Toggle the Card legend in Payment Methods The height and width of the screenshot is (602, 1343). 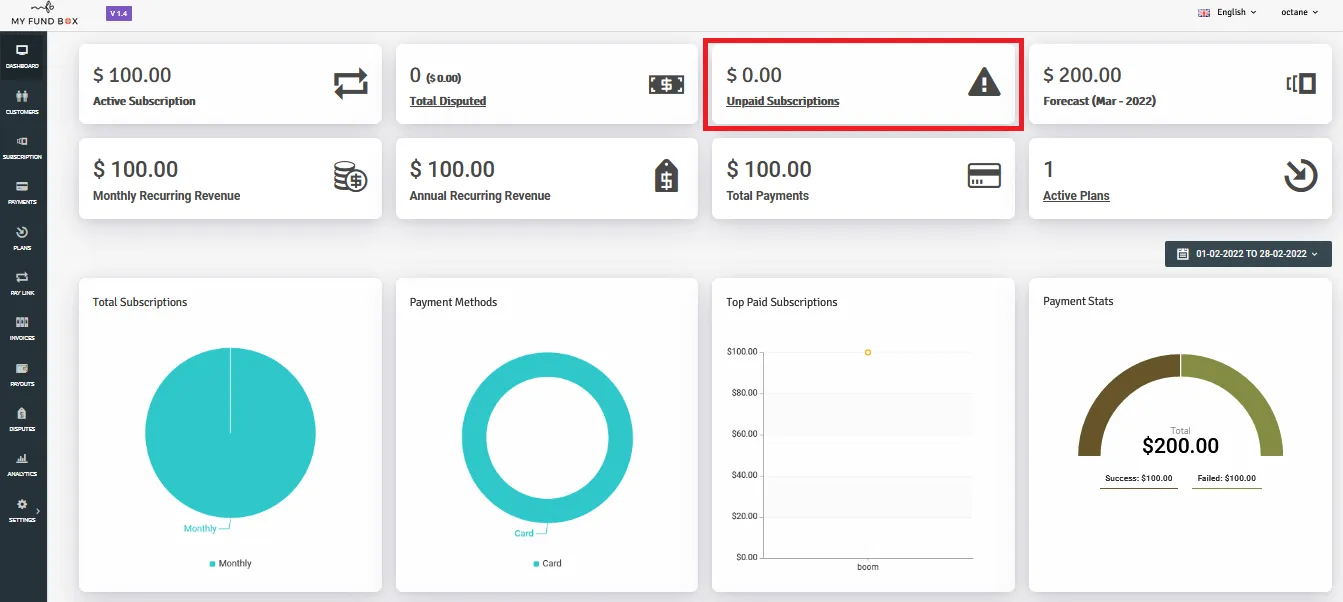tap(547, 563)
